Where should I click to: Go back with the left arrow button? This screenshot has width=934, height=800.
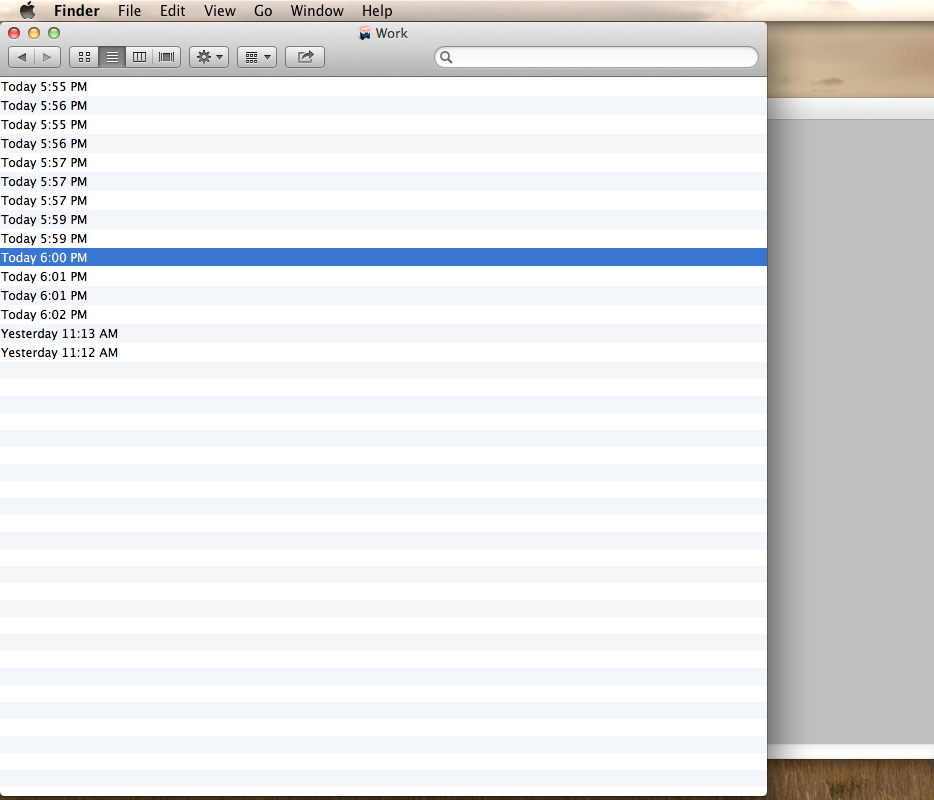pos(21,57)
